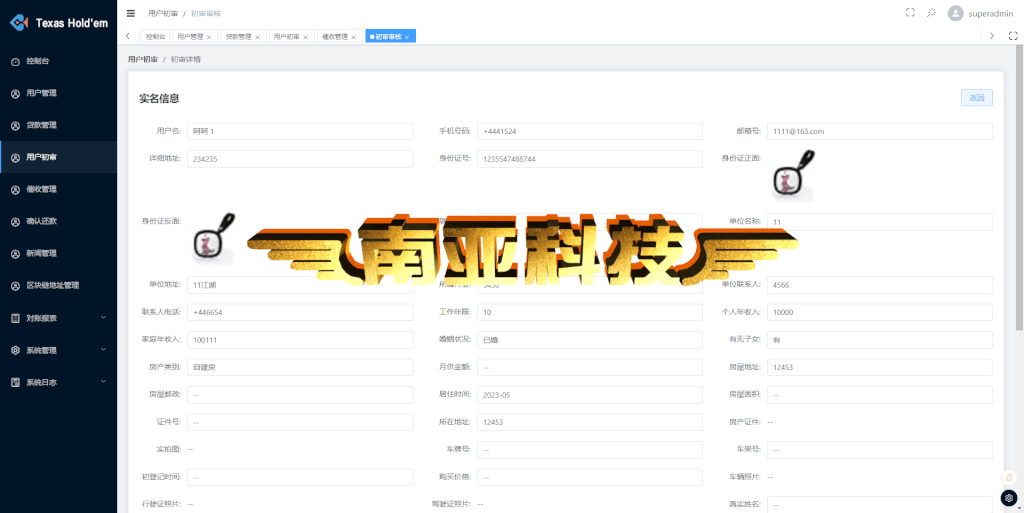Click the page vertical scrollbar

[1021, 189]
